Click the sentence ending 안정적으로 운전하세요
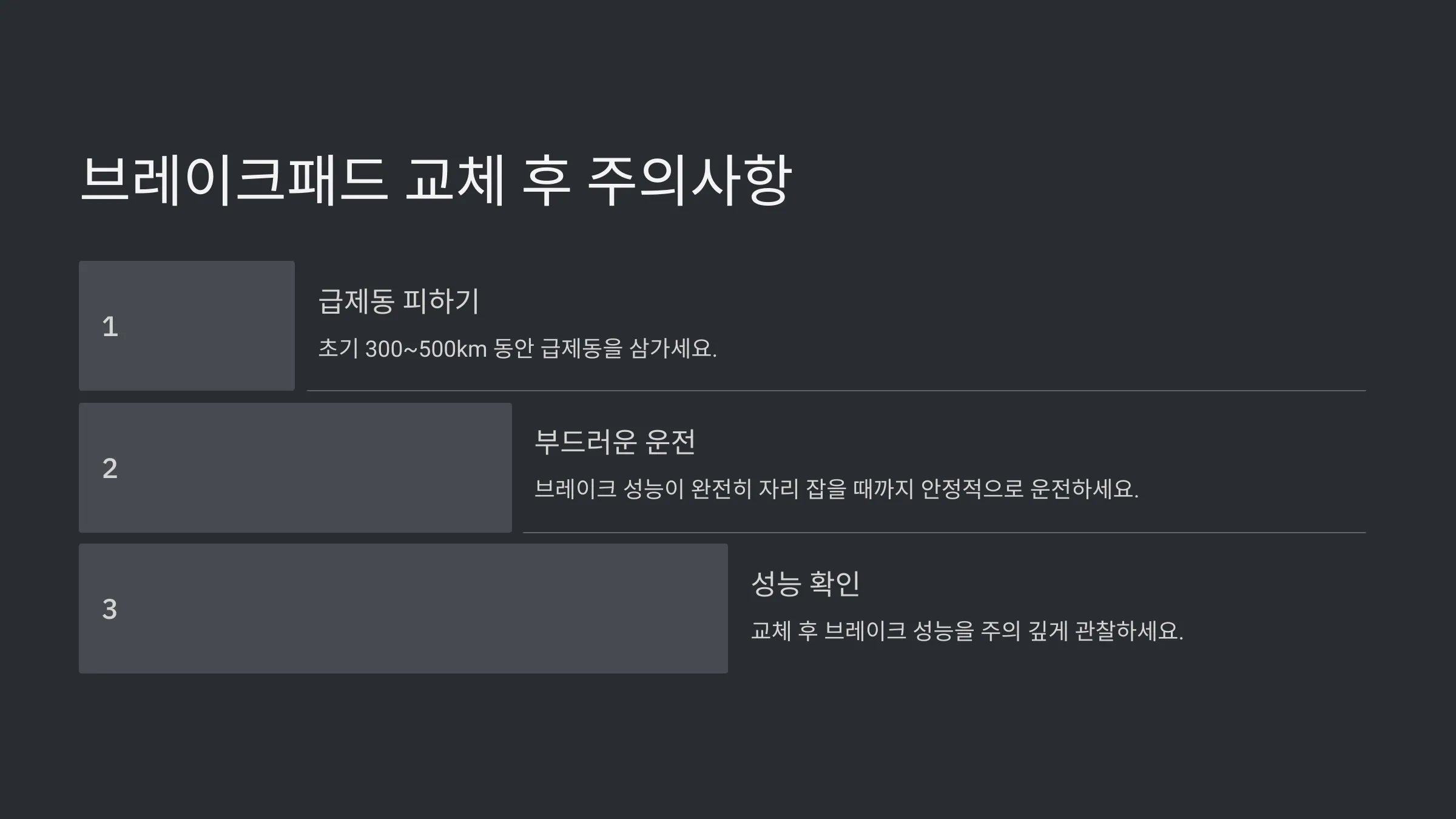 point(837,489)
